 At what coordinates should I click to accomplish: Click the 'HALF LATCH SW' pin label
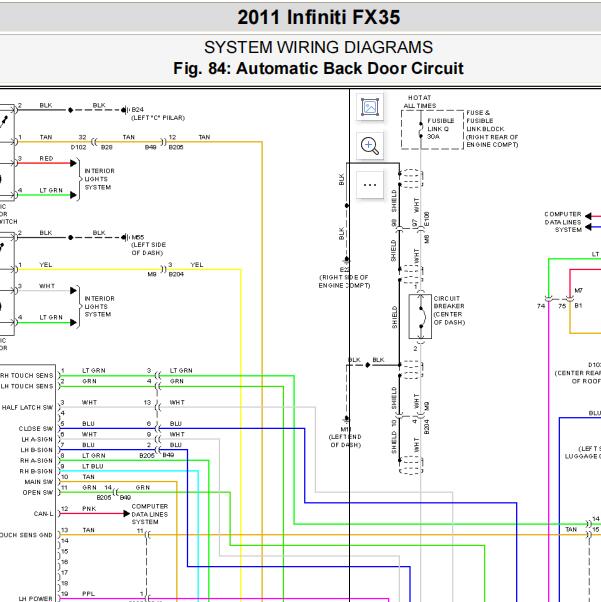coord(27,407)
